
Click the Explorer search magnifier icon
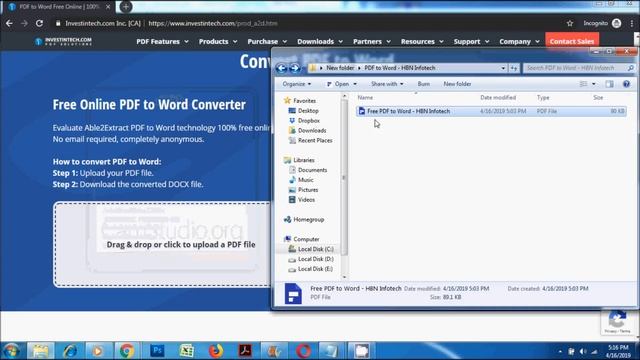(630, 68)
